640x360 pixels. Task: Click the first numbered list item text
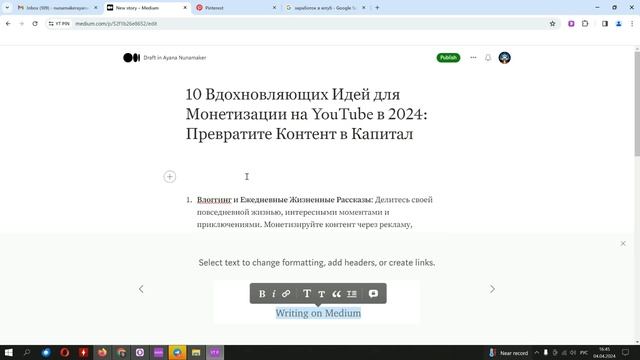[x=314, y=212]
